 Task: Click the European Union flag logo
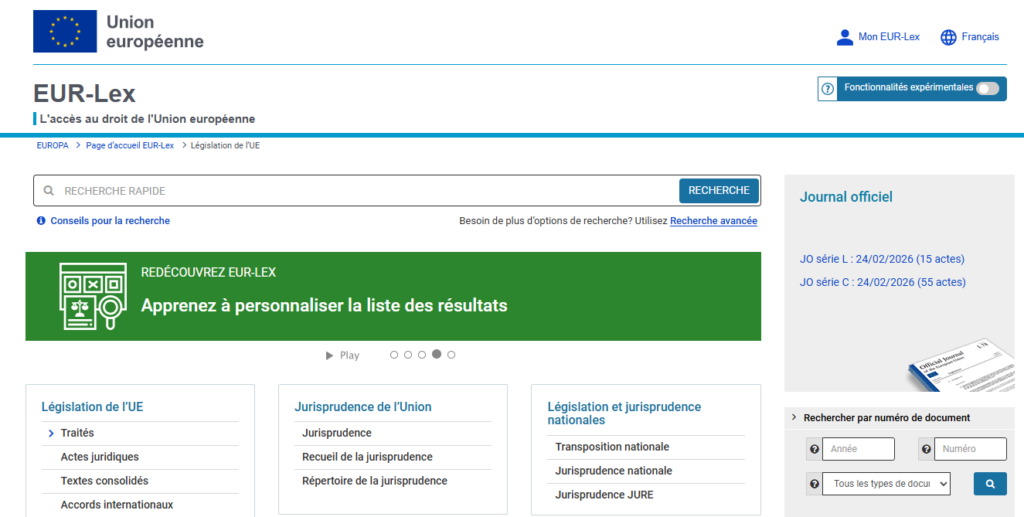click(x=65, y=31)
